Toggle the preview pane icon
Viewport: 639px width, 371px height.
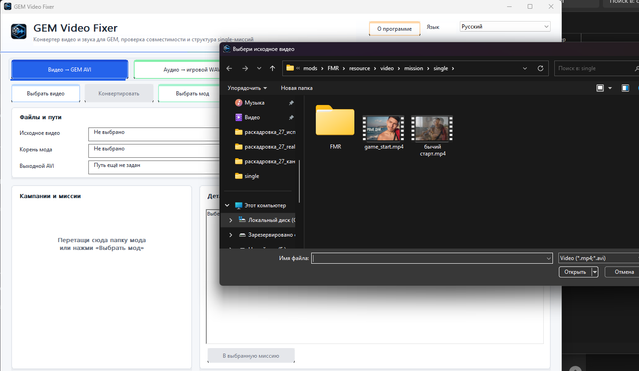[625, 88]
